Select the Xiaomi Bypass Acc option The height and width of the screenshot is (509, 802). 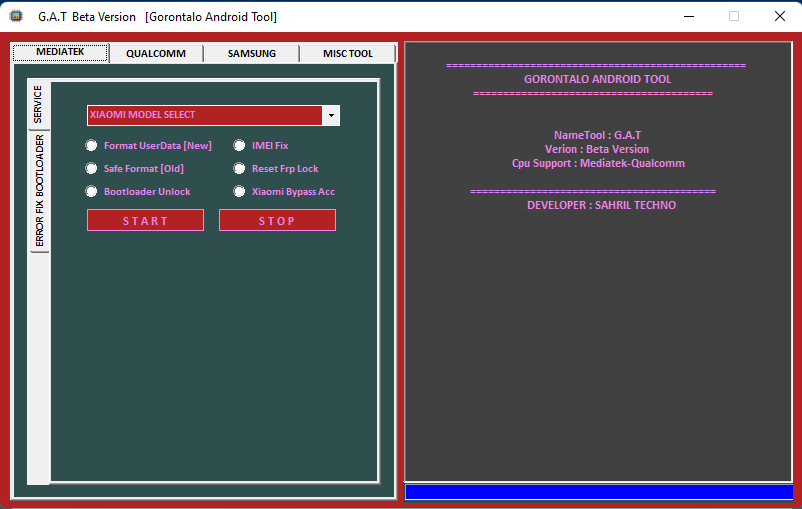(x=284, y=191)
